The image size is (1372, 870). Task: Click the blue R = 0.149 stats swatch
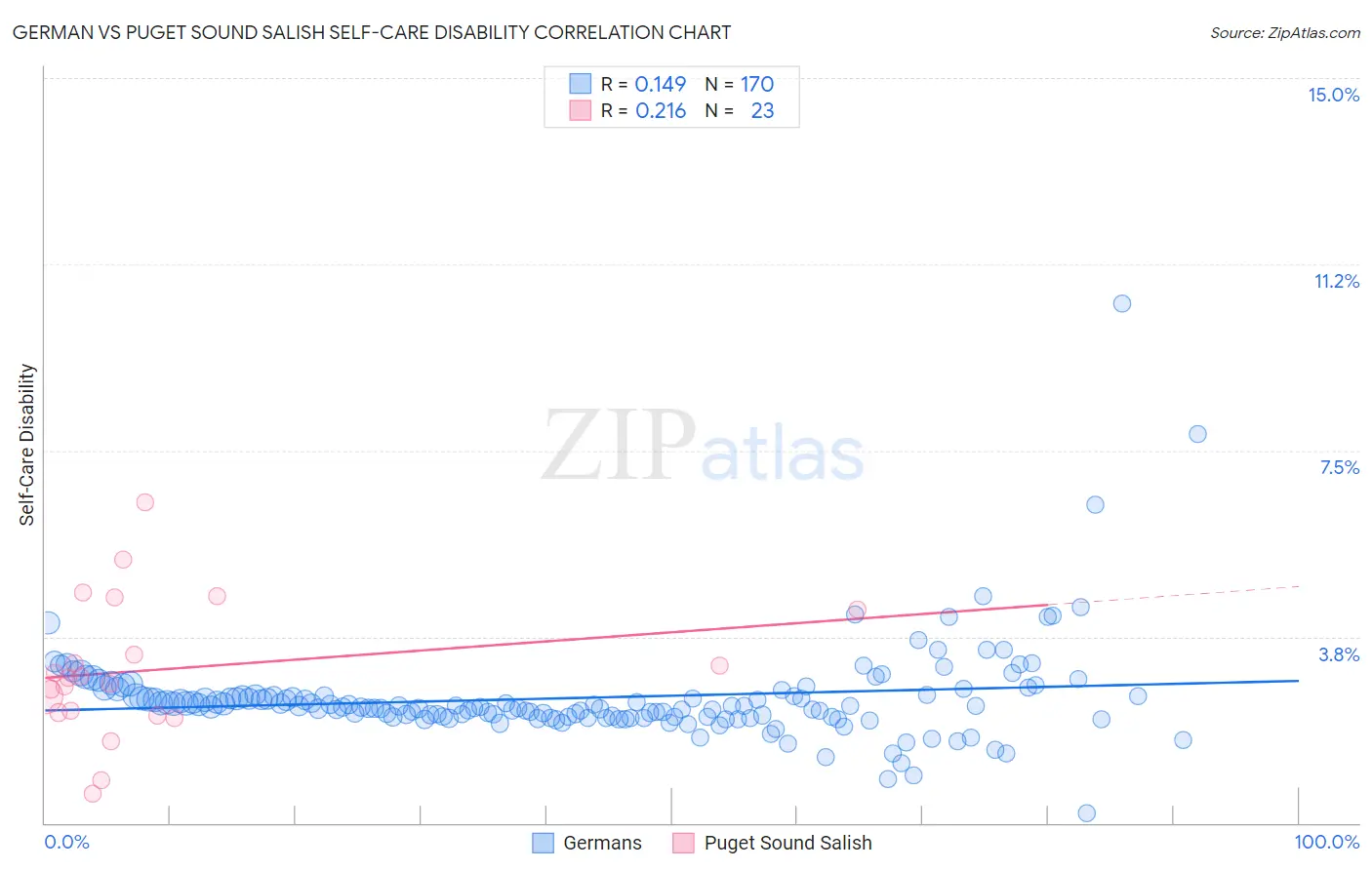click(x=581, y=84)
